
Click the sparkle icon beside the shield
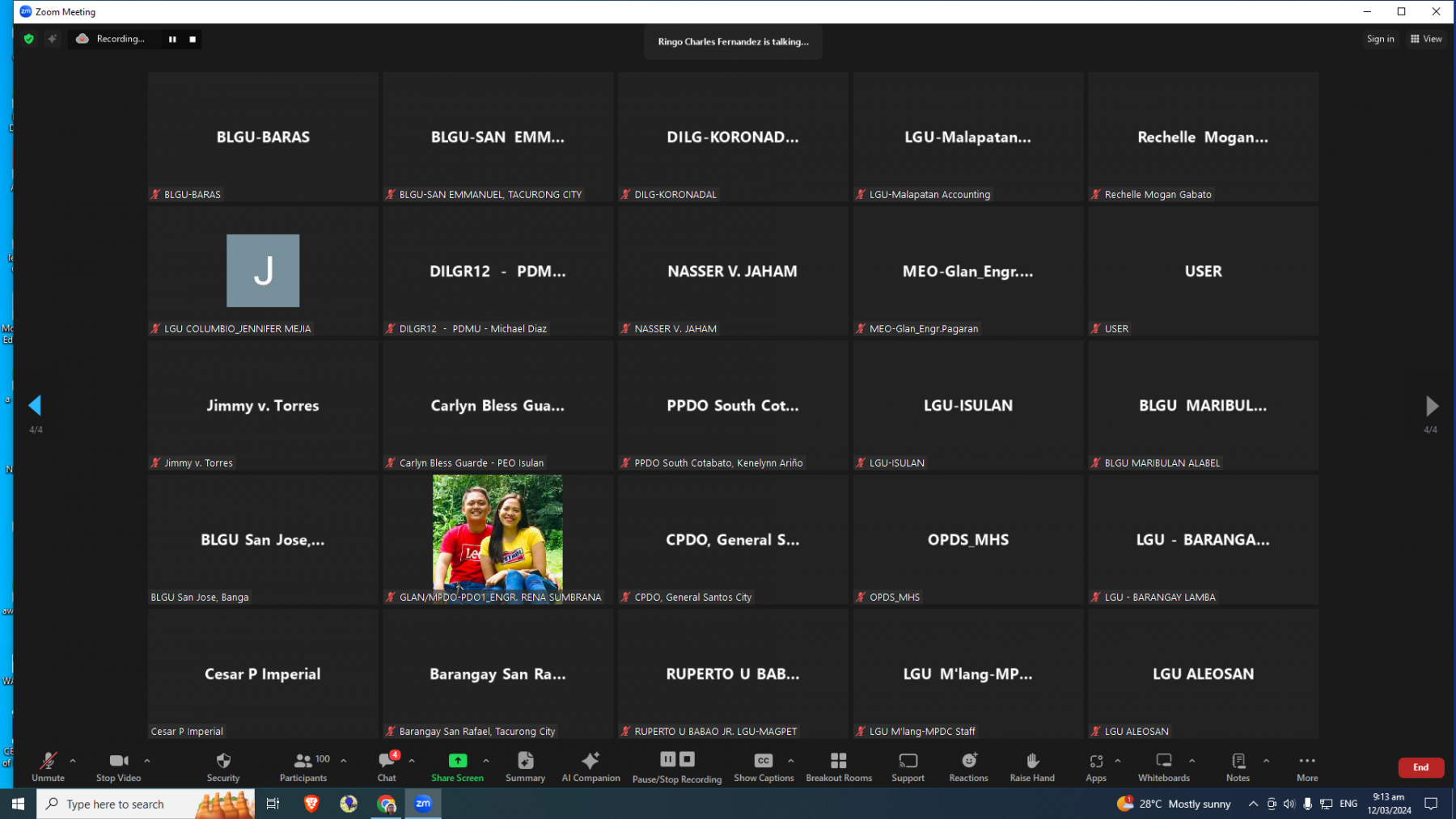click(x=53, y=39)
